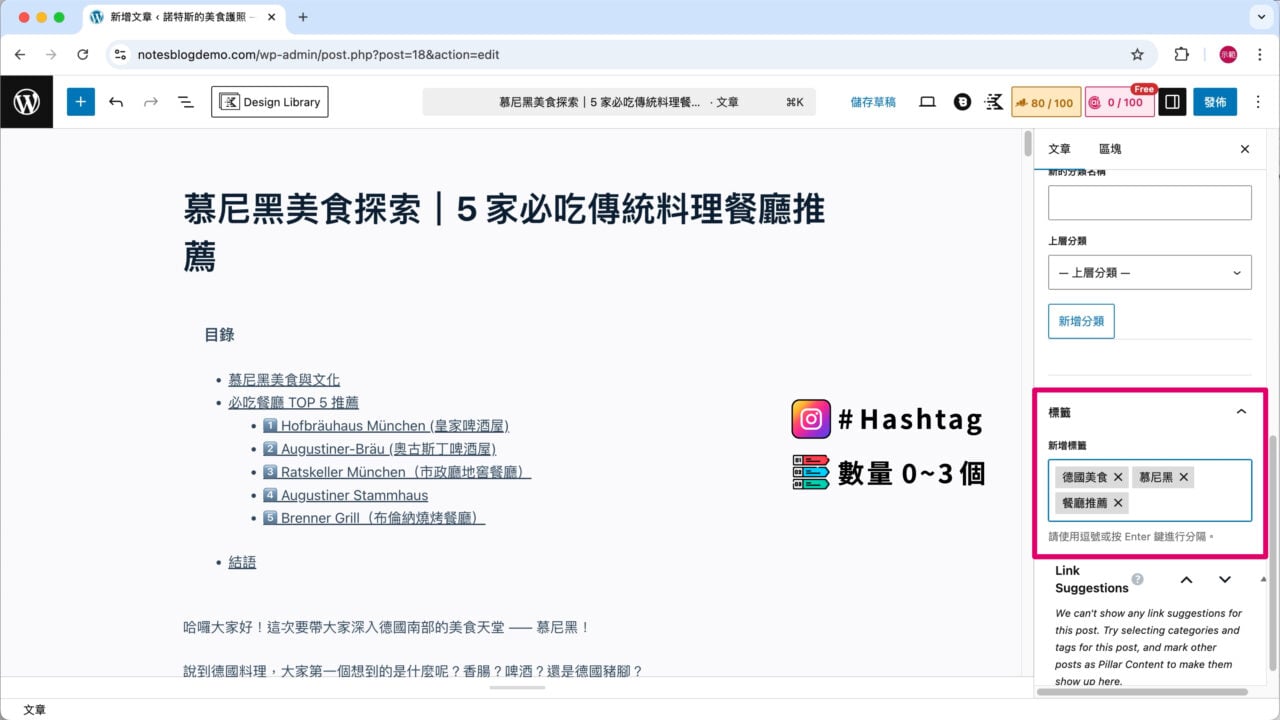Click the circular B toolbar icon
This screenshot has height=720, width=1280.
pyautogui.click(x=962, y=101)
